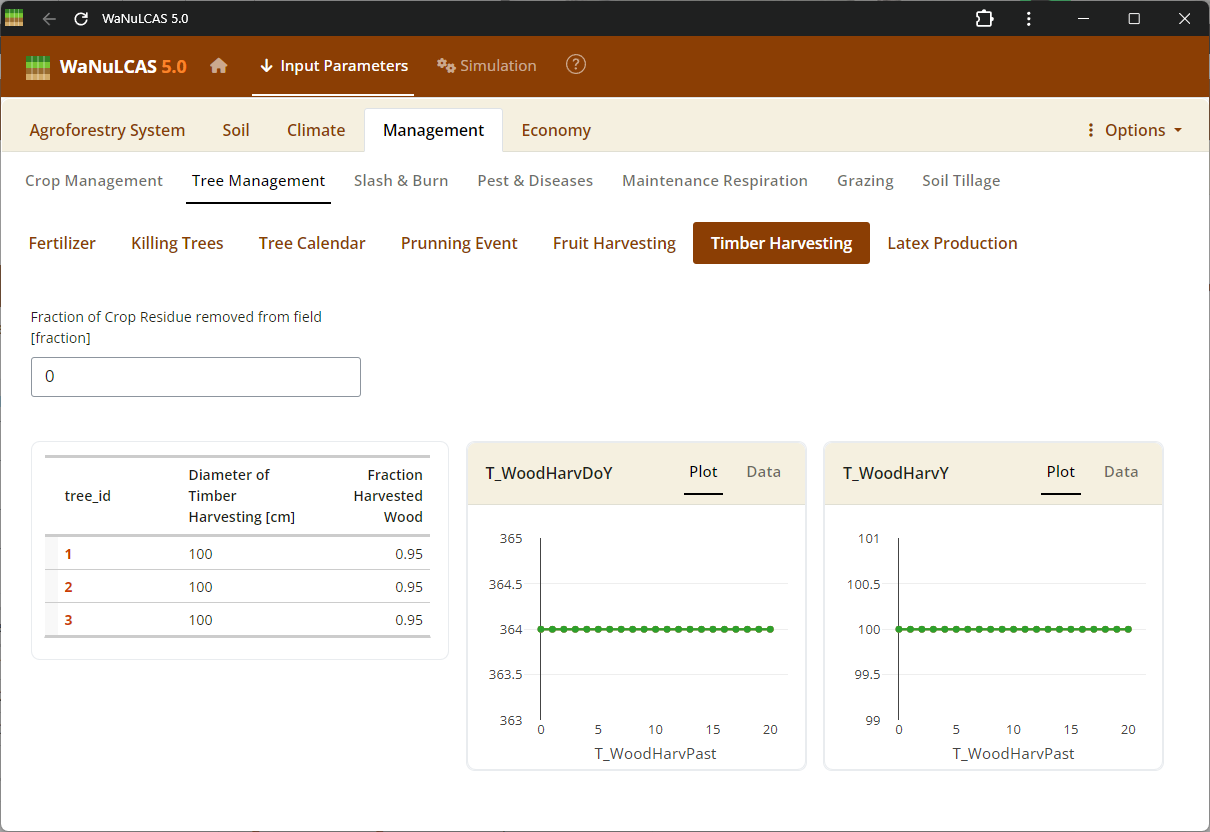Click the back arrow in title bar

(x=49, y=19)
